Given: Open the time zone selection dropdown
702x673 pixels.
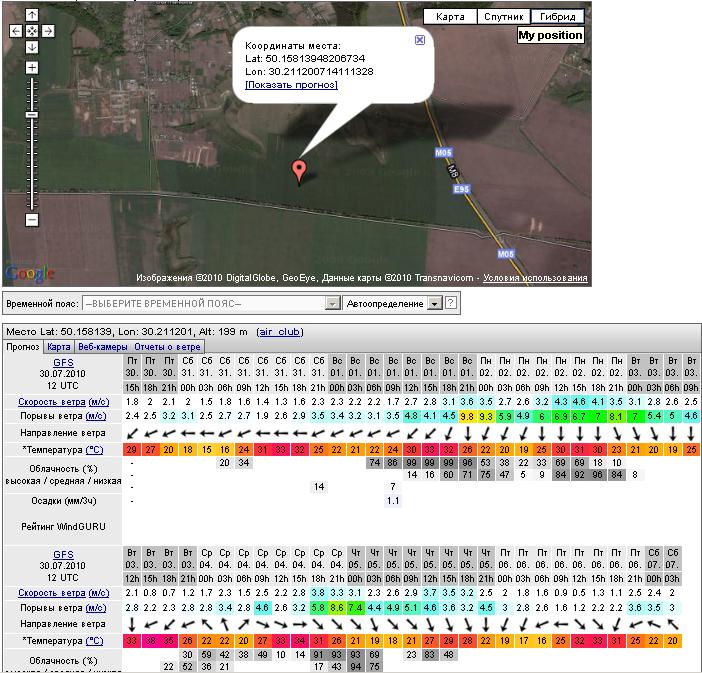Looking at the screenshot, I should tap(333, 303).
